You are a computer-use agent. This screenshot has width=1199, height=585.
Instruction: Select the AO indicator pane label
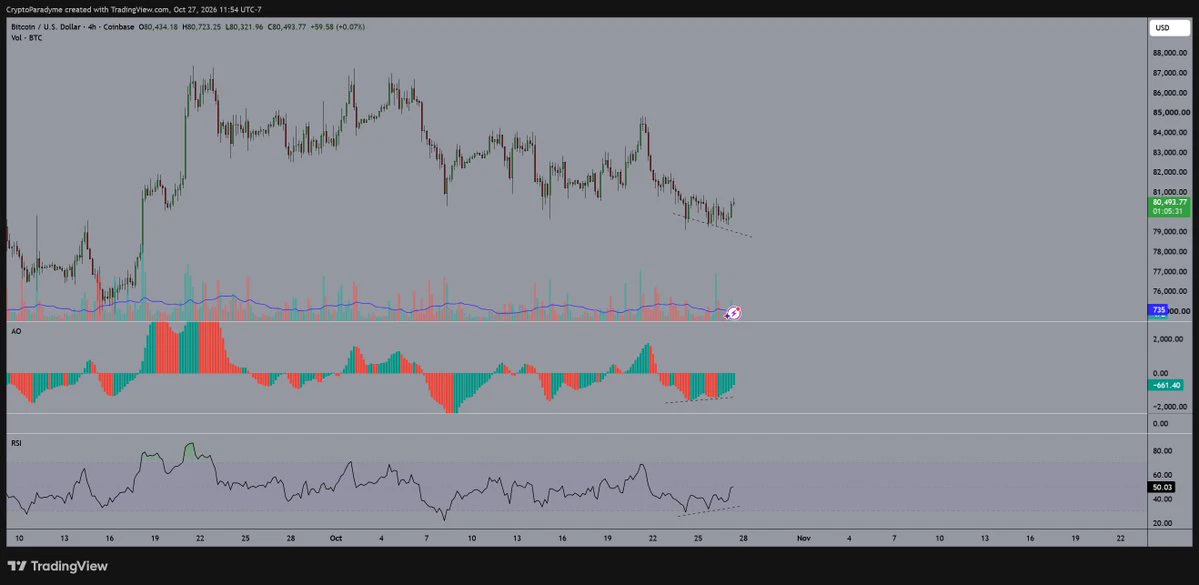click(x=15, y=331)
